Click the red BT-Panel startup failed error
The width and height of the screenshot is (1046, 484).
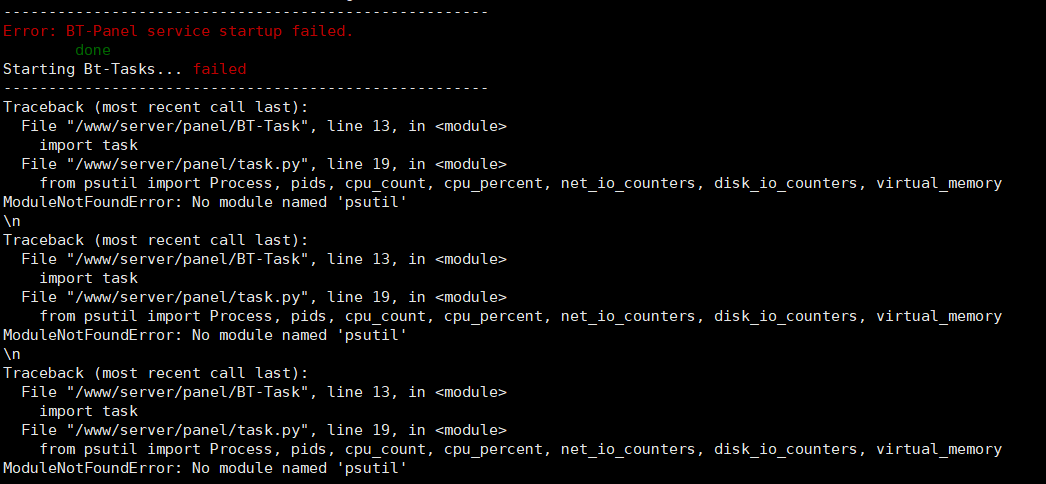pyautogui.click(x=178, y=31)
